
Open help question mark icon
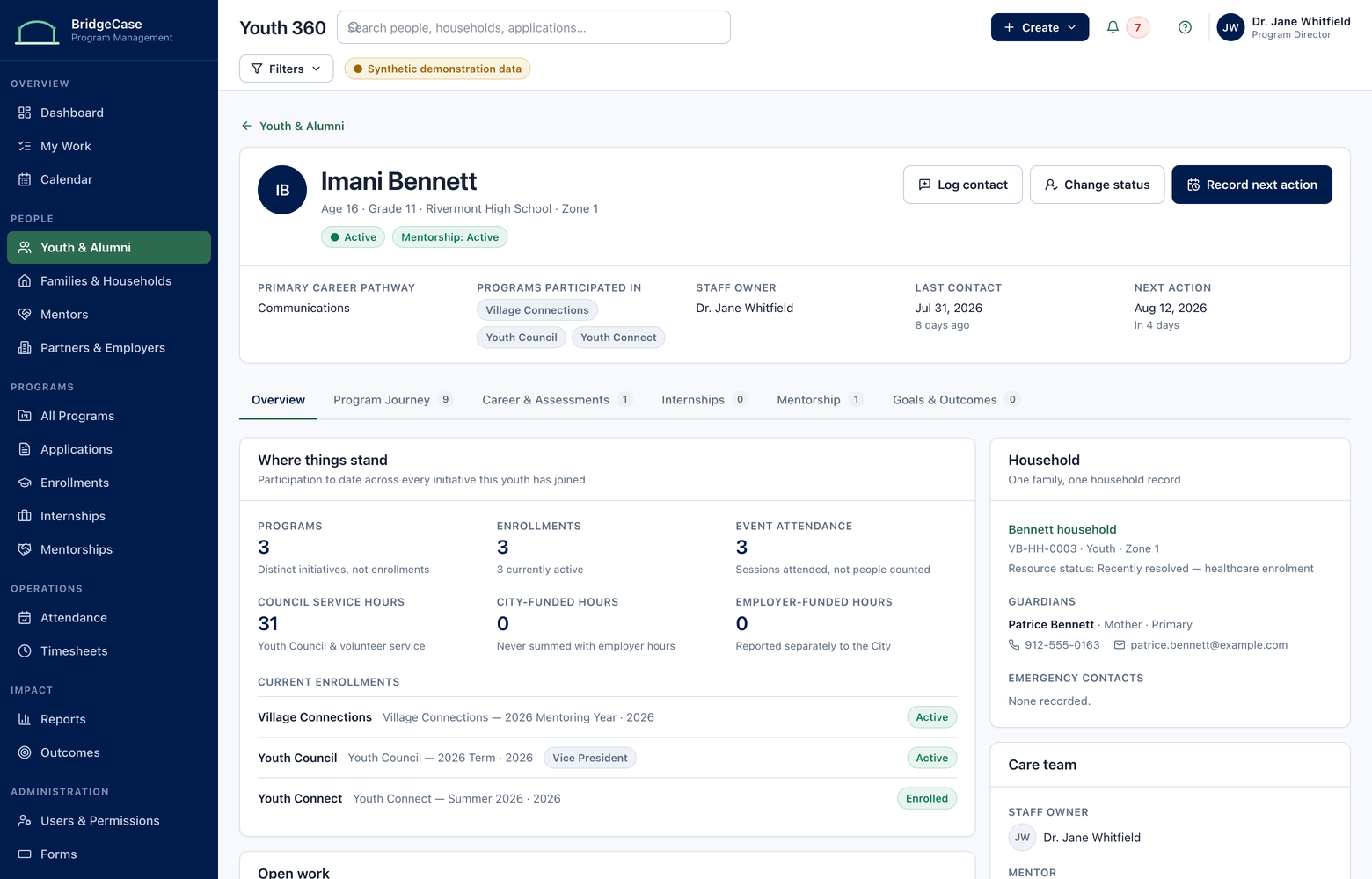tap(1185, 27)
